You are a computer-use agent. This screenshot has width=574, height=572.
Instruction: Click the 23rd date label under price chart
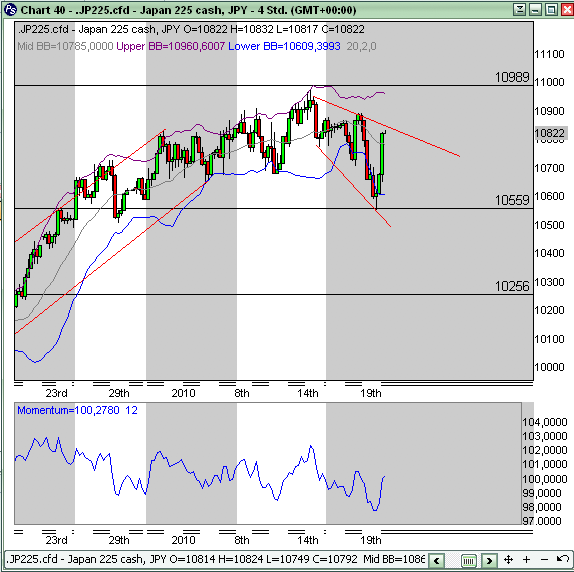pos(56,393)
